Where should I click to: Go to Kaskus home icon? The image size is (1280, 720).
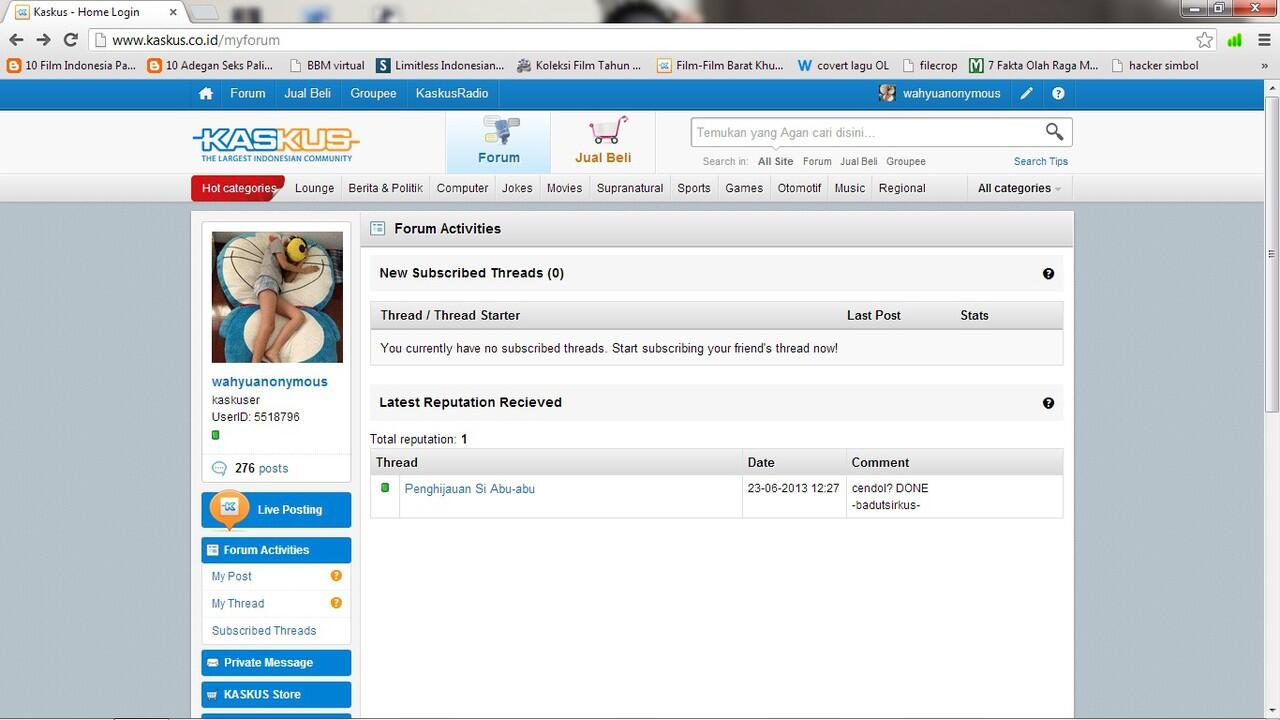coord(205,93)
